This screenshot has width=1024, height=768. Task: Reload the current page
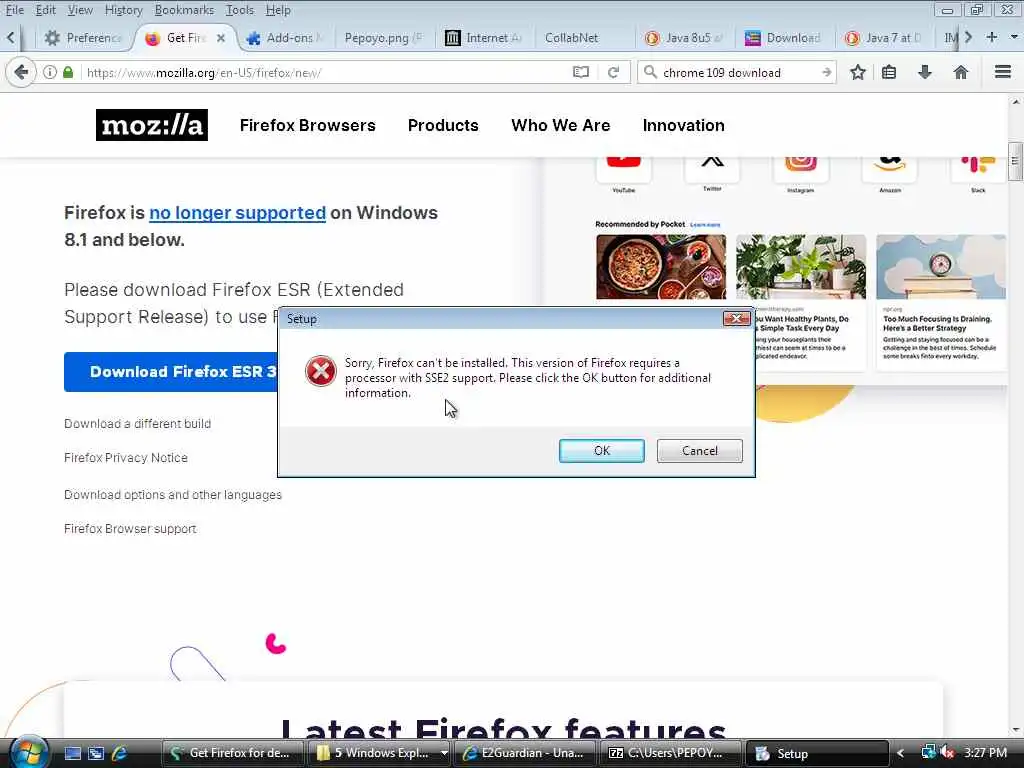(x=613, y=72)
